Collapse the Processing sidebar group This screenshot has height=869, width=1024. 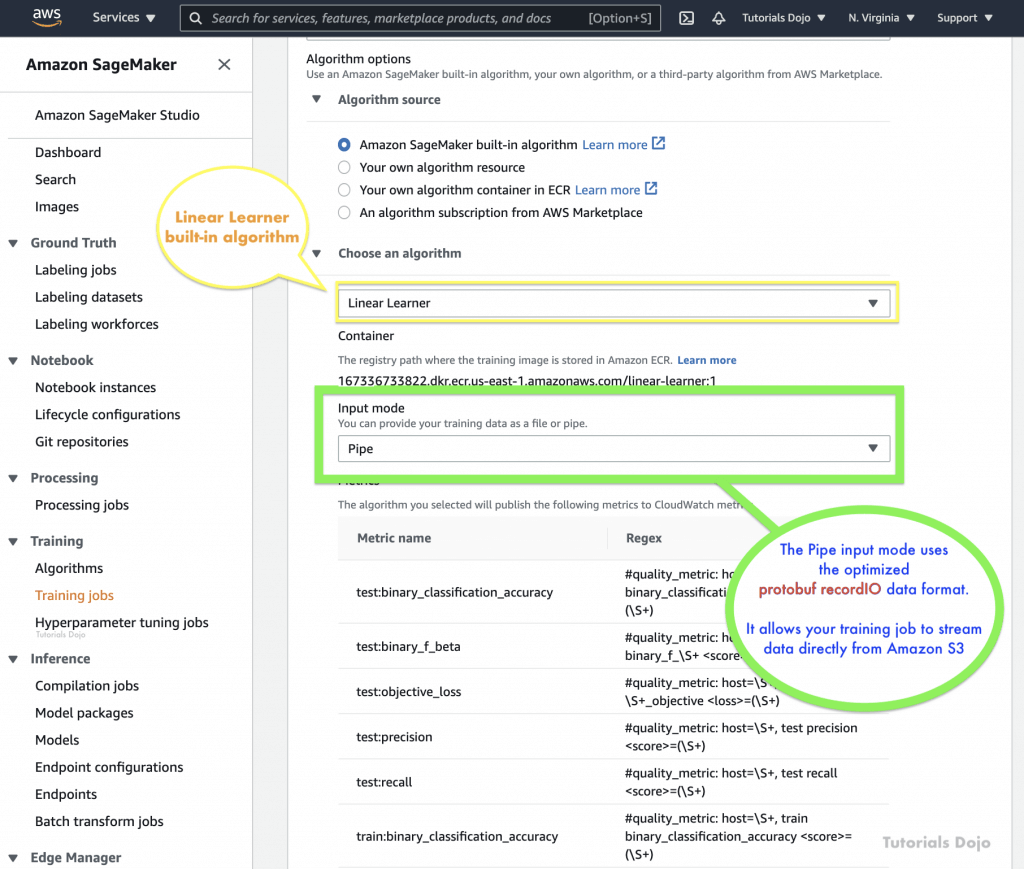coord(13,478)
